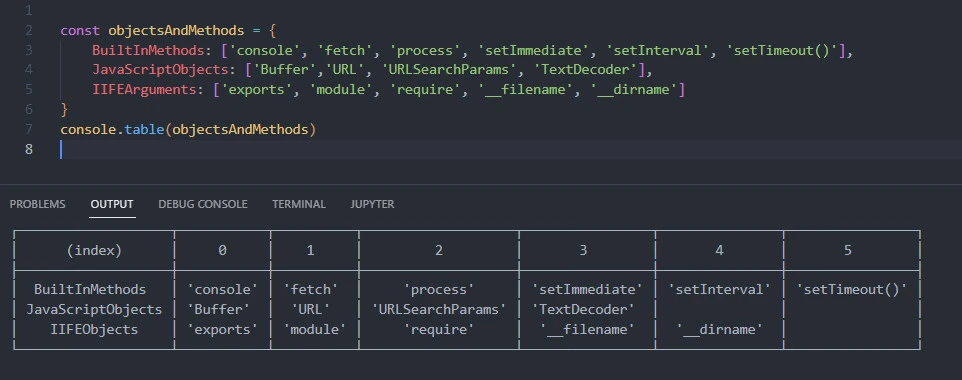Image resolution: width=962 pixels, height=380 pixels.
Task: Open the JUPYTER panel tab
Action: 372,204
